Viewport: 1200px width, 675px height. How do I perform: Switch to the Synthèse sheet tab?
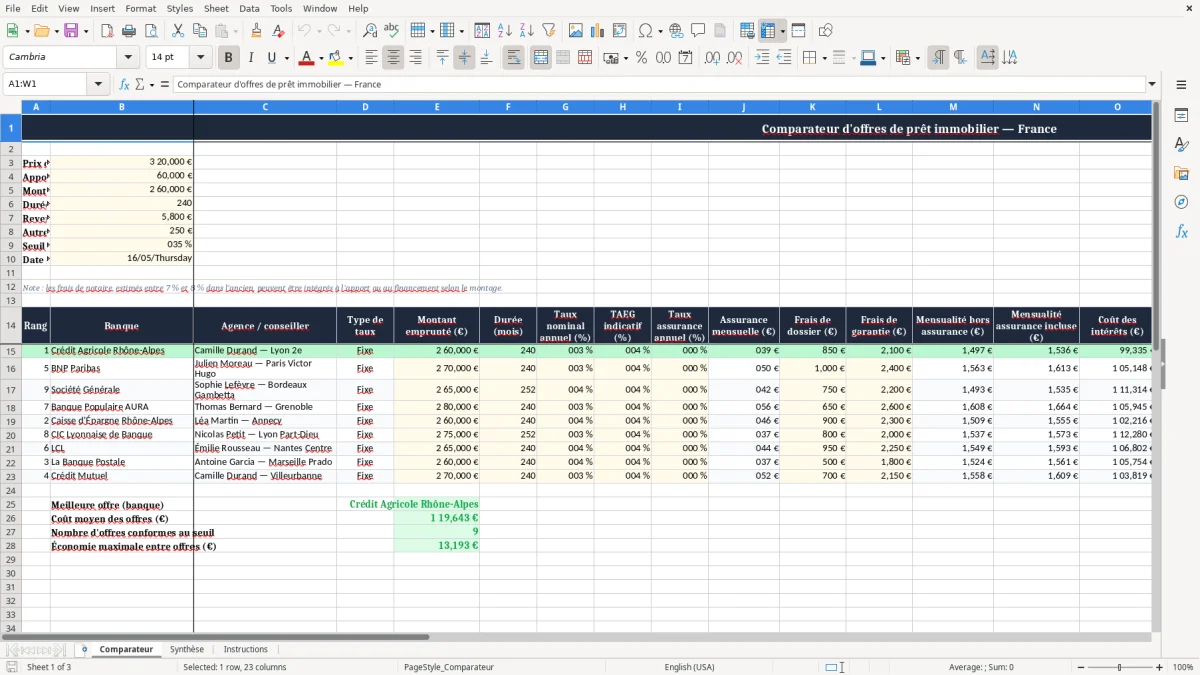[187, 649]
